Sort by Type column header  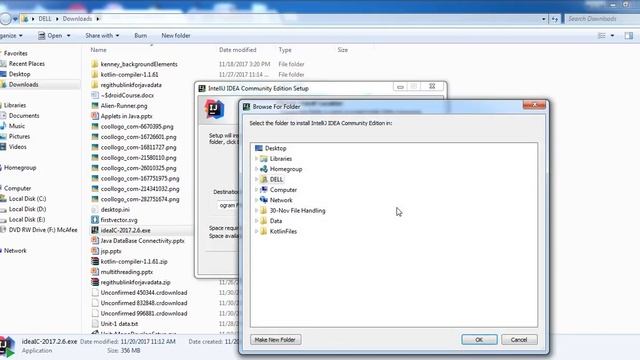point(285,50)
